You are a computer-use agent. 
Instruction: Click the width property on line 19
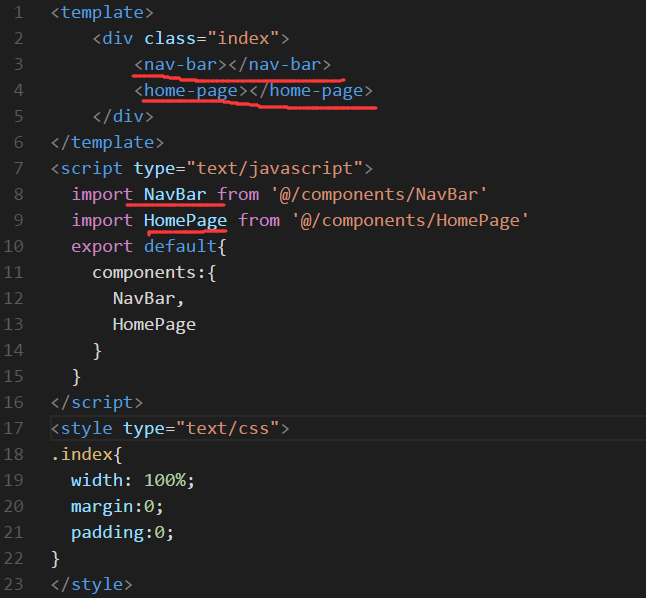pyautogui.click(x=97, y=480)
